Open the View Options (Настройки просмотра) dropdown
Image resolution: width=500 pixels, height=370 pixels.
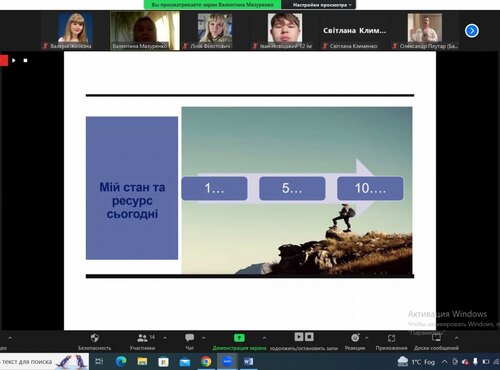coord(322,5)
